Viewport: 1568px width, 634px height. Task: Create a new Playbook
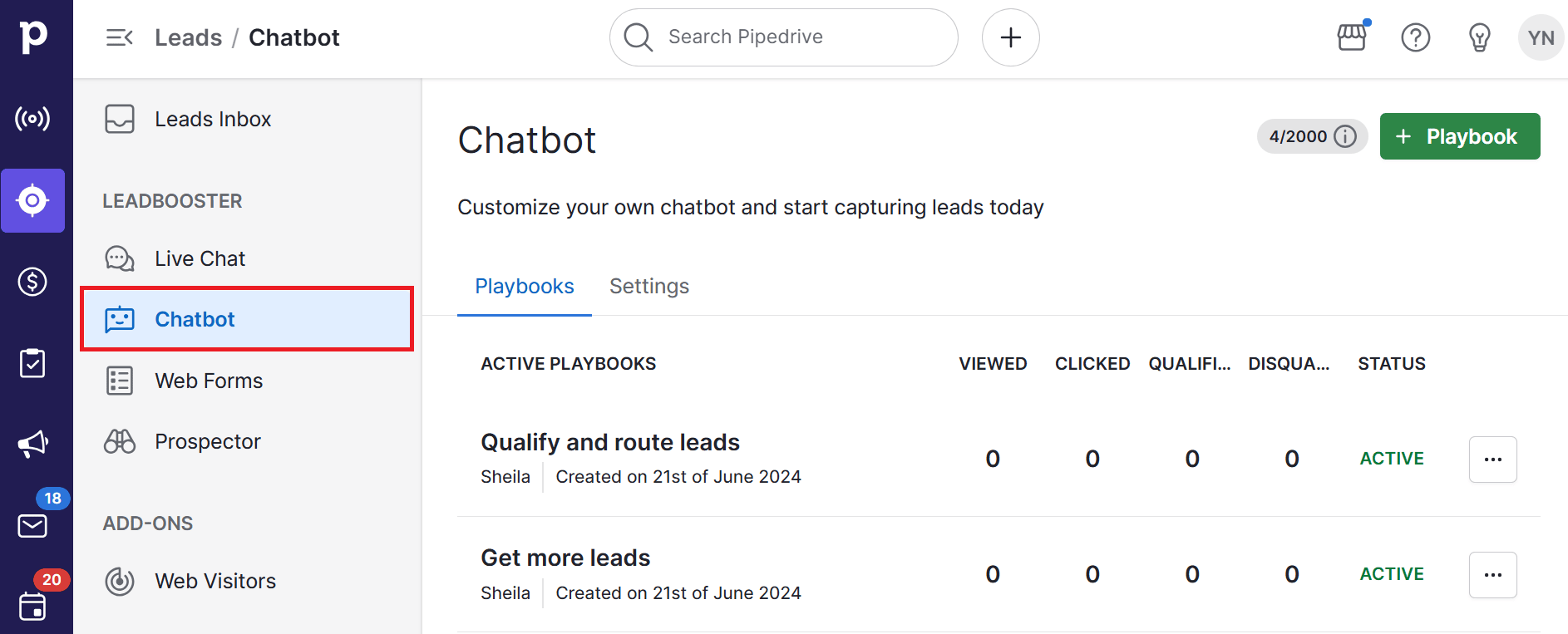1460,136
